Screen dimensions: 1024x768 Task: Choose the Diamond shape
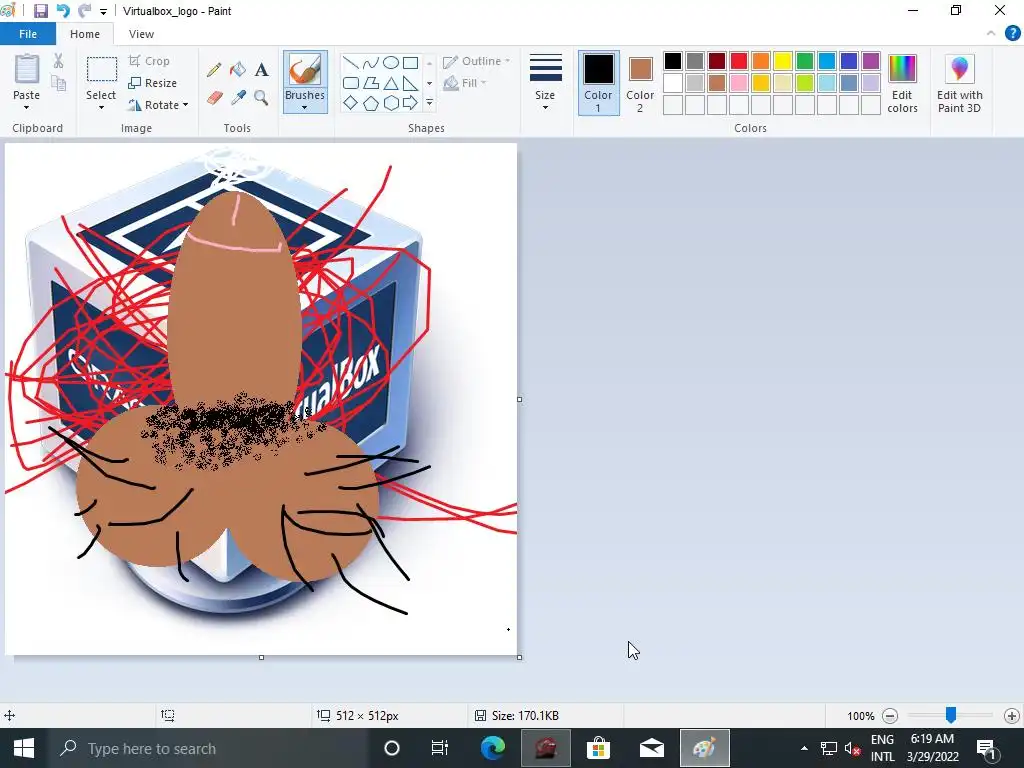coord(351,103)
